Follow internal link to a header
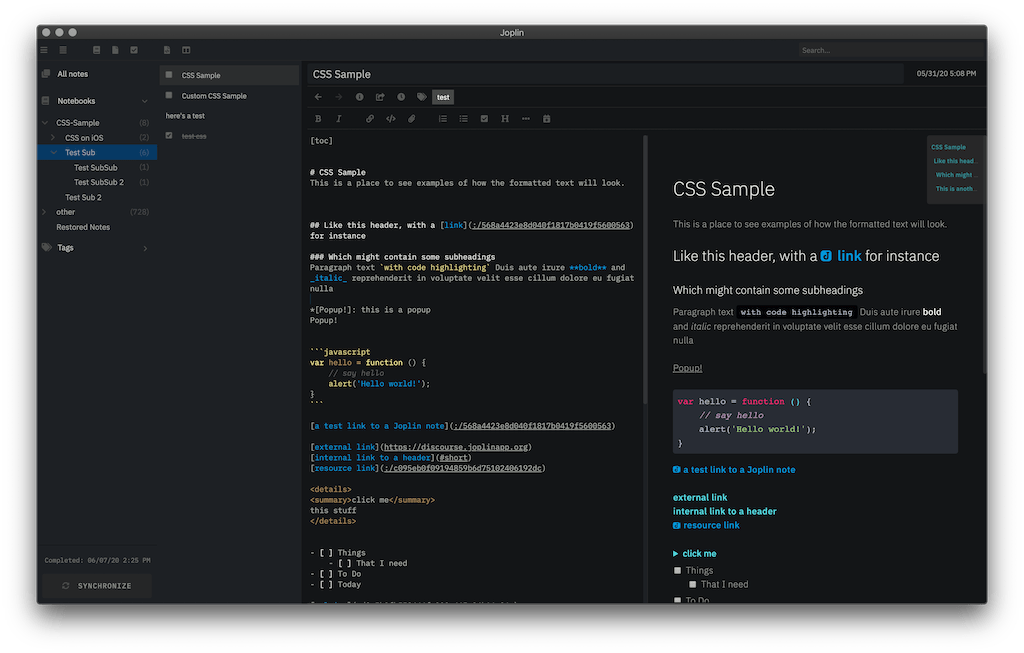 (x=724, y=511)
